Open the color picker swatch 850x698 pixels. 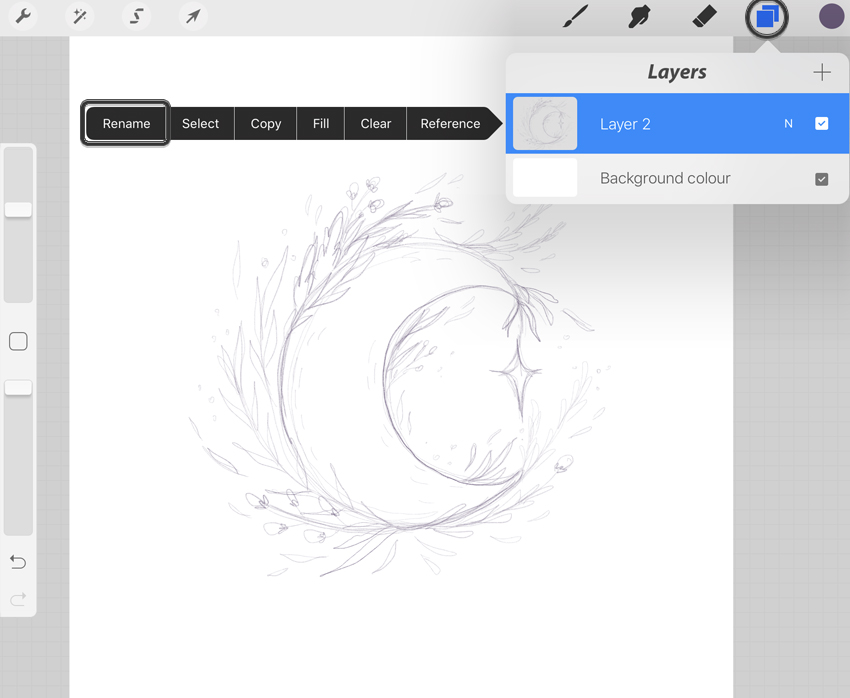coord(831,16)
